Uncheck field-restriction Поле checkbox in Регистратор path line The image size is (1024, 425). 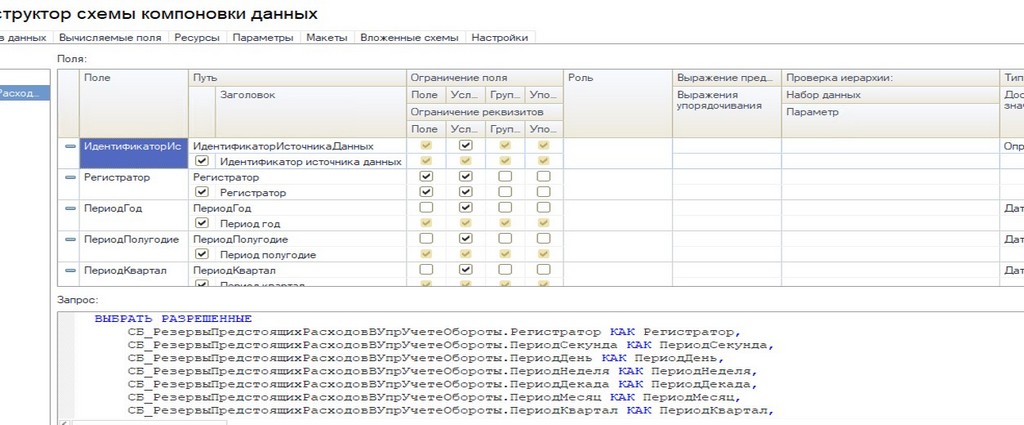[426, 177]
